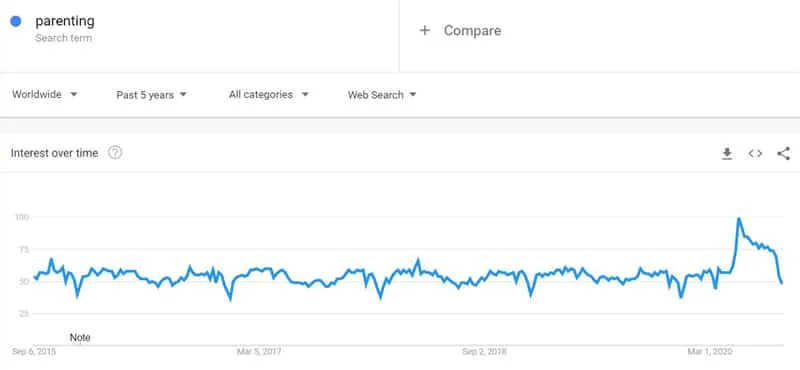The height and width of the screenshot is (370, 800).
Task: Open the help icon beside Interest over time
Action: coord(115,153)
